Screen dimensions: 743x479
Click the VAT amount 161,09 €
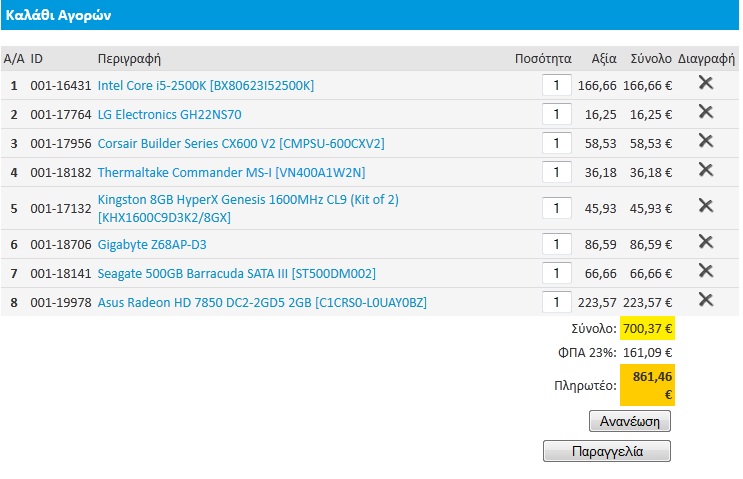(x=647, y=352)
